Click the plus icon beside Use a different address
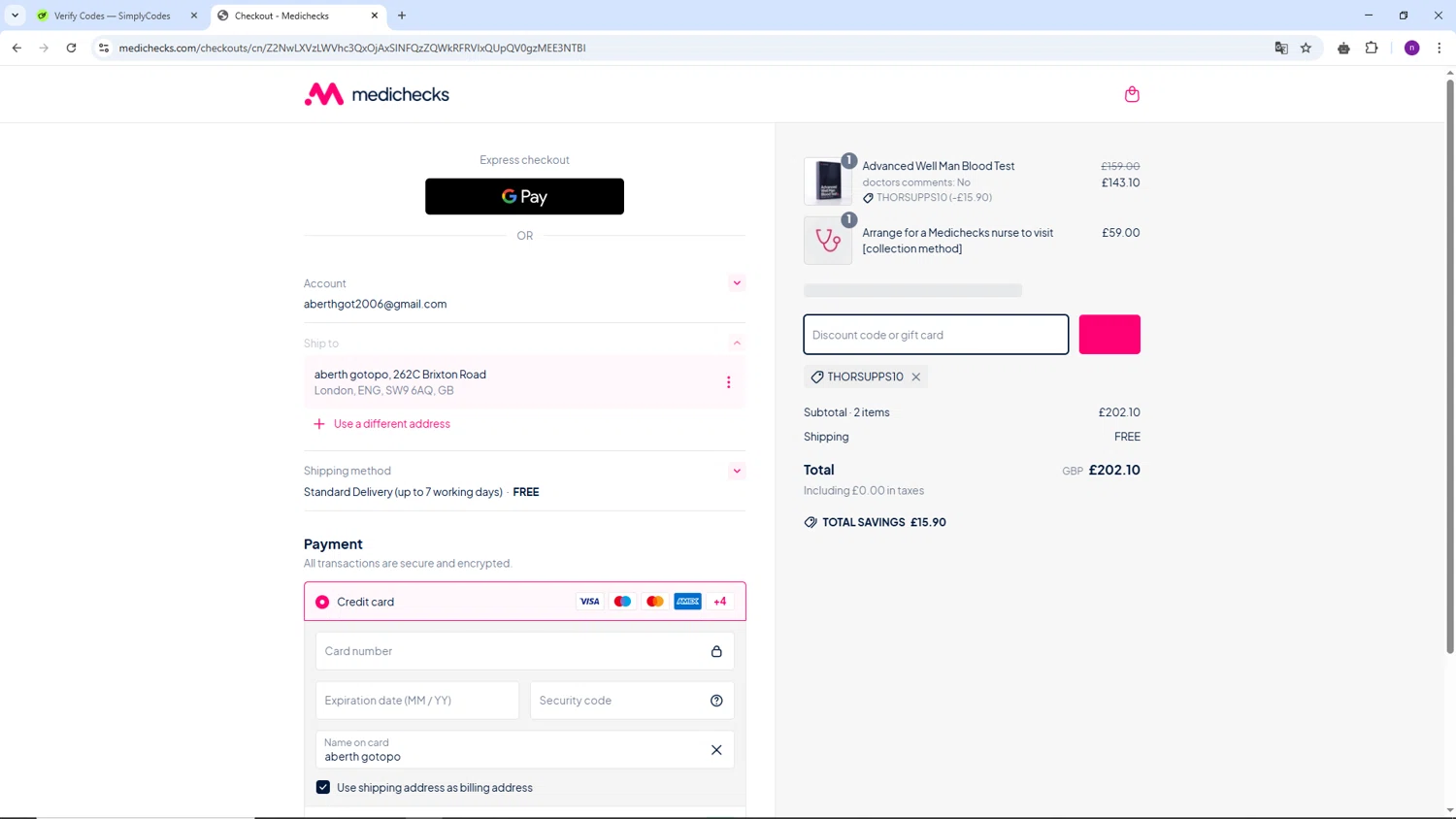This screenshot has width=1456, height=819. (x=319, y=424)
